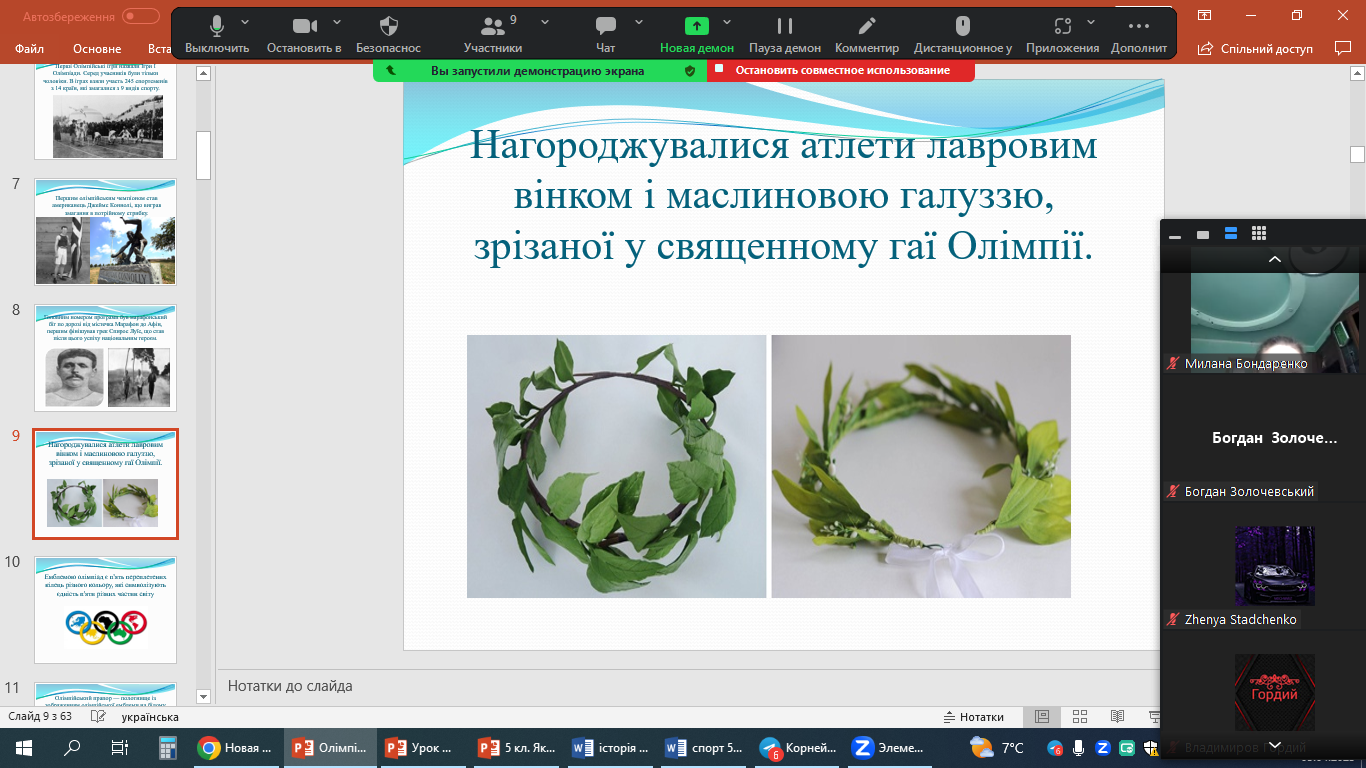This screenshot has height=768, width=1366.
Task: Open ribbon display options icon
Action: tap(1205, 15)
